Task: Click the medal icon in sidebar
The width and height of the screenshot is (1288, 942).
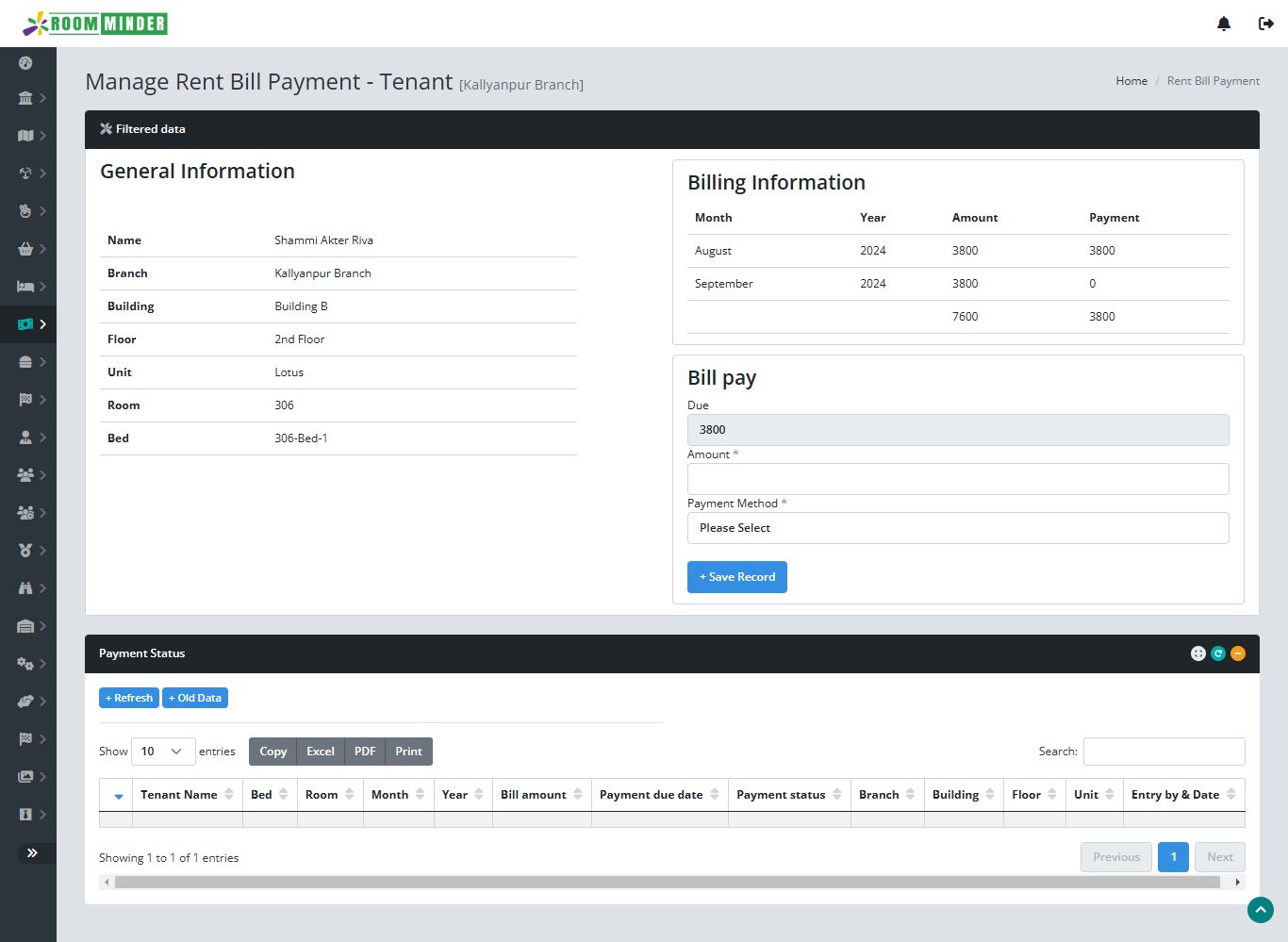Action: [25, 551]
